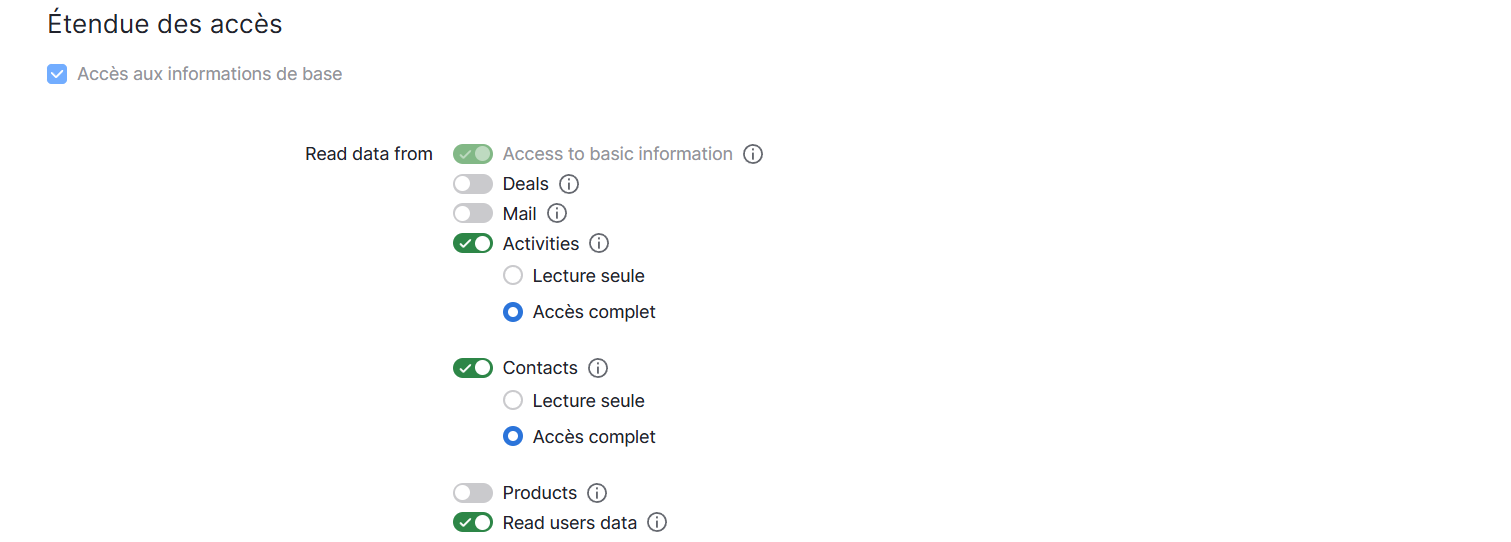The width and height of the screenshot is (1511, 542).
Task: Show info tooltip icon for Deals
Action: (569, 184)
